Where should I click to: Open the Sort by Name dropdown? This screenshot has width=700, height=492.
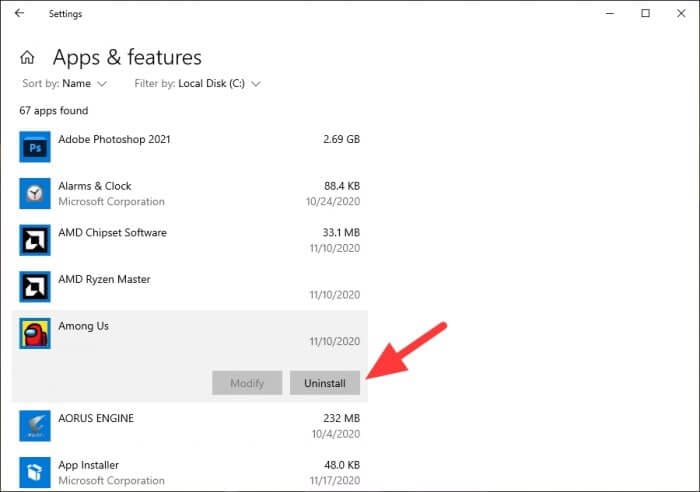pos(64,83)
